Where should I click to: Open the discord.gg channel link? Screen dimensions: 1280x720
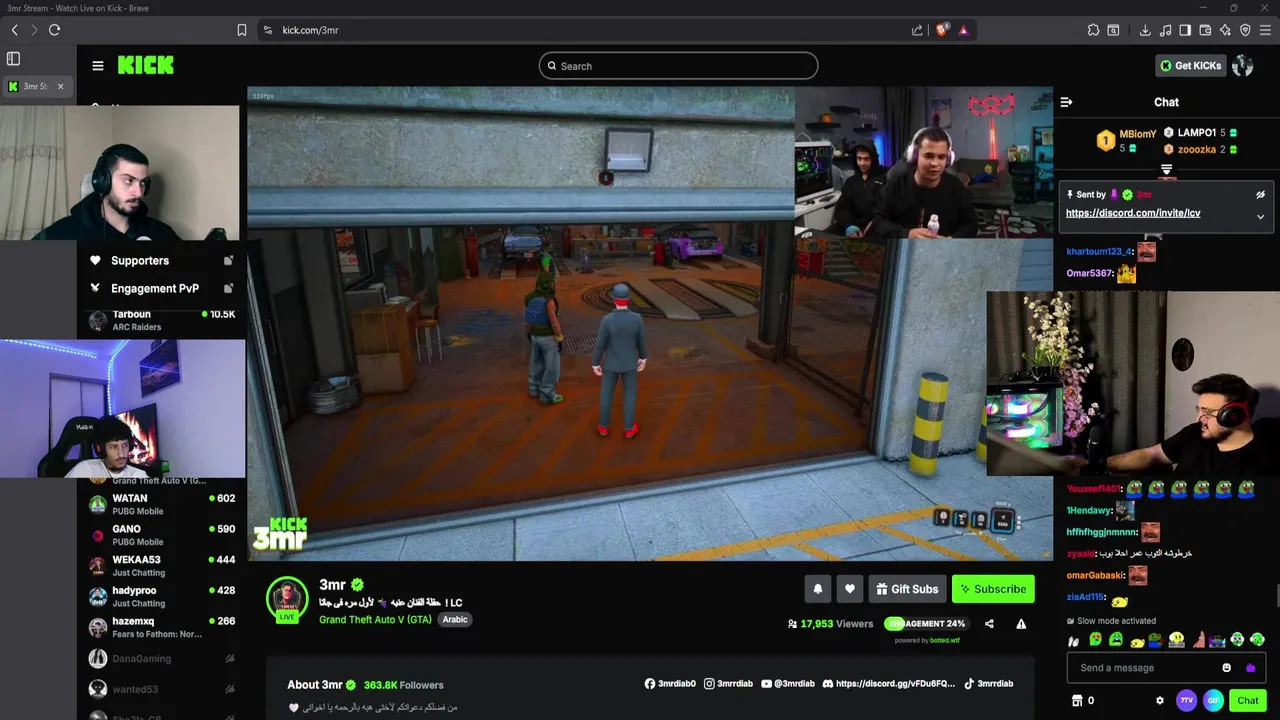[x=889, y=684]
